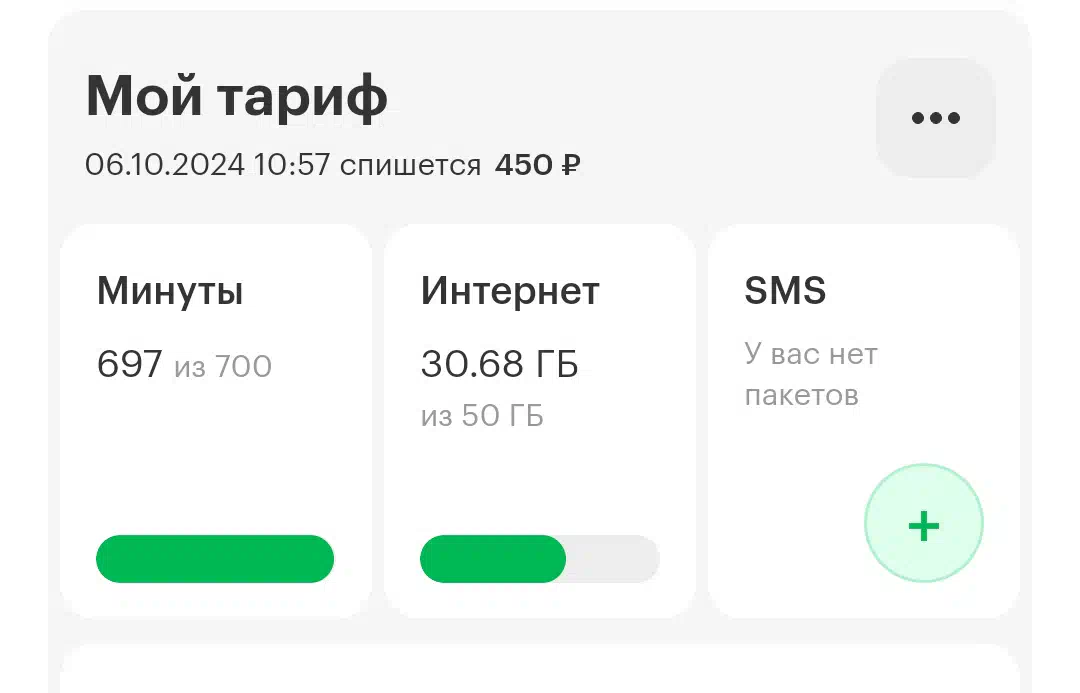
Task: Click the unfilled part of the Интернет bar
Action: (612, 559)
